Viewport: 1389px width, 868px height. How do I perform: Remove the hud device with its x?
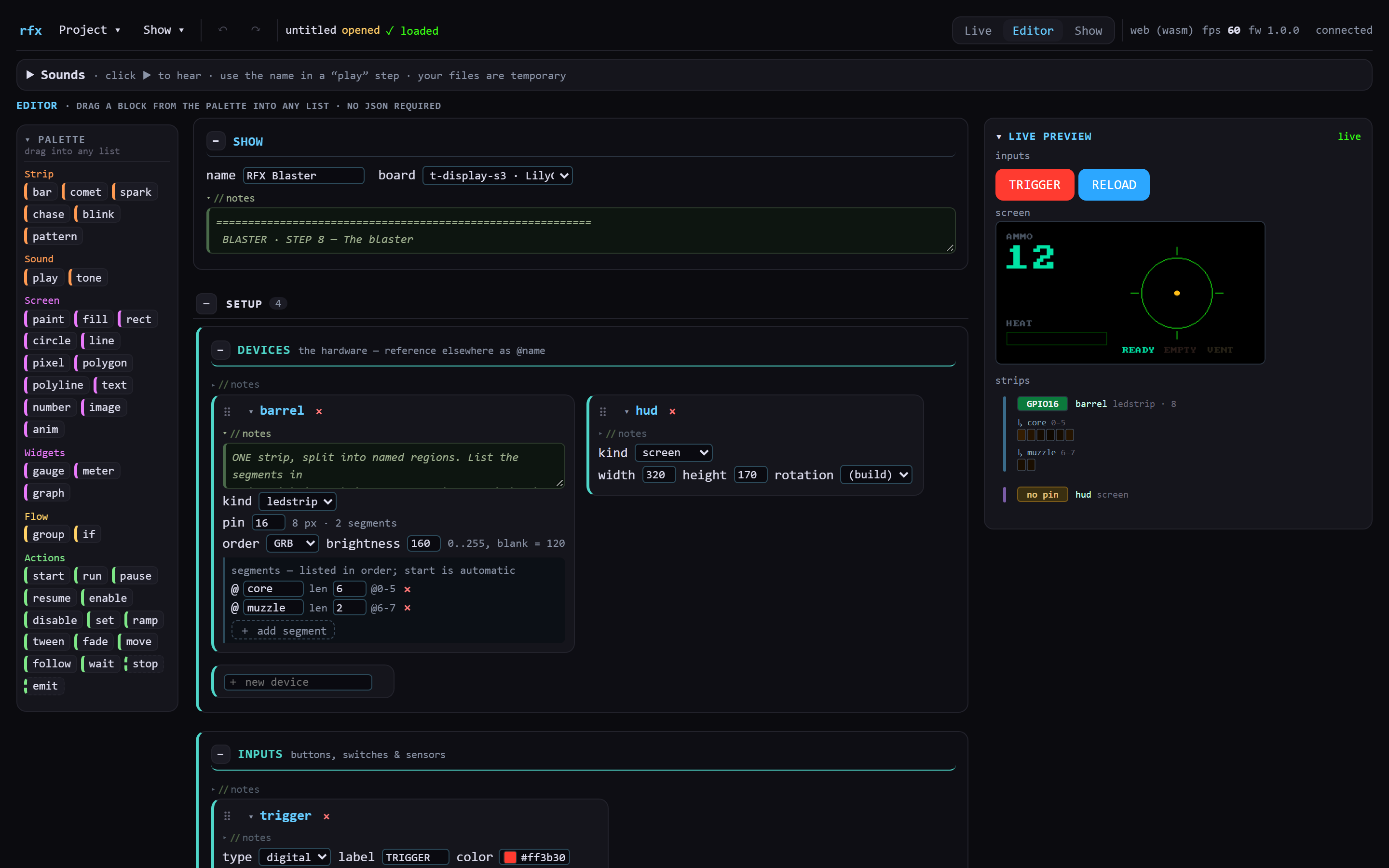coord(672,411)
